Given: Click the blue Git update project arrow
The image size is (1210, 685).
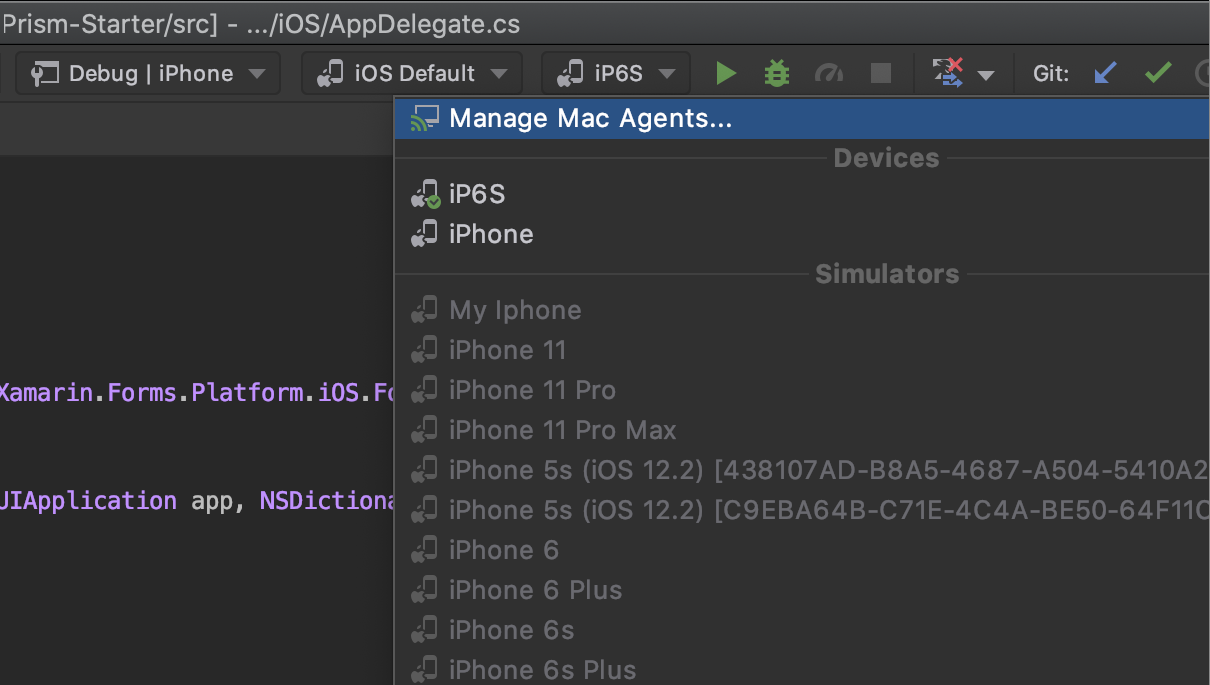Looking at the screenshot, I should tap(1105, 73).
